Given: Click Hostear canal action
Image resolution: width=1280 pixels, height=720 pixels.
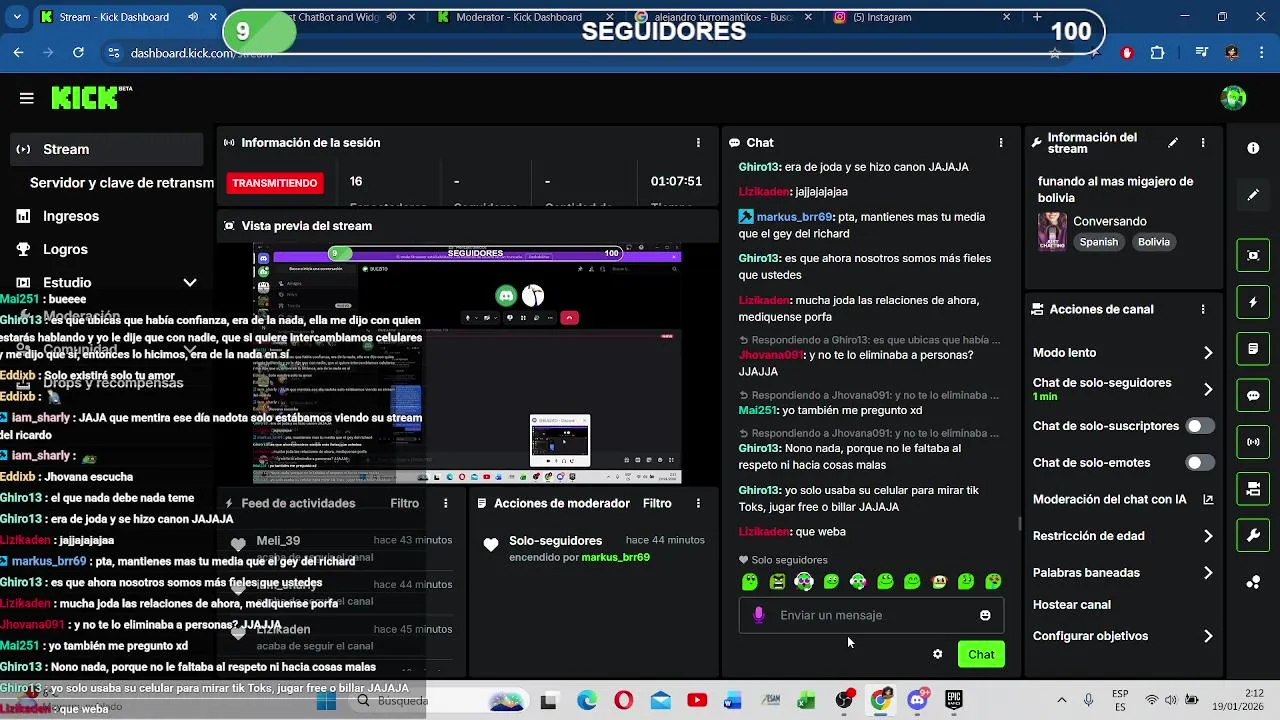Looking at the screenshot, I should (x=1072, y=605).
